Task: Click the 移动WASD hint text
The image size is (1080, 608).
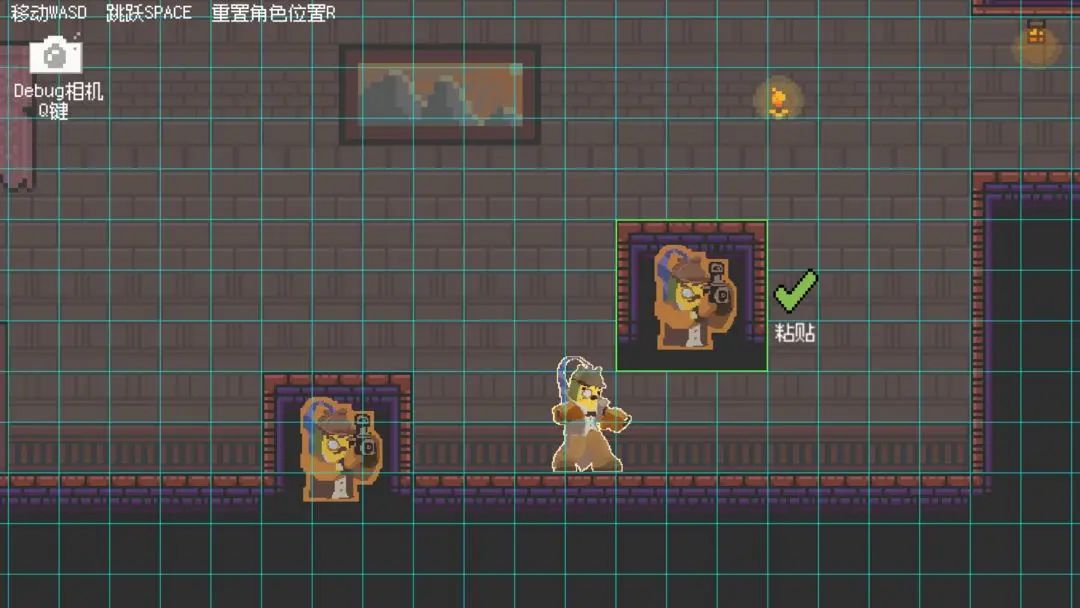Action: click(x=49, y=12)
